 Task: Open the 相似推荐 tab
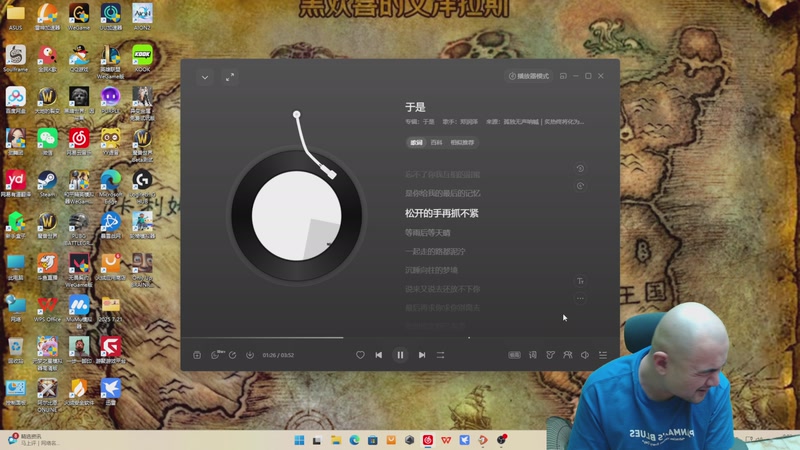click(x=462, y=142)
